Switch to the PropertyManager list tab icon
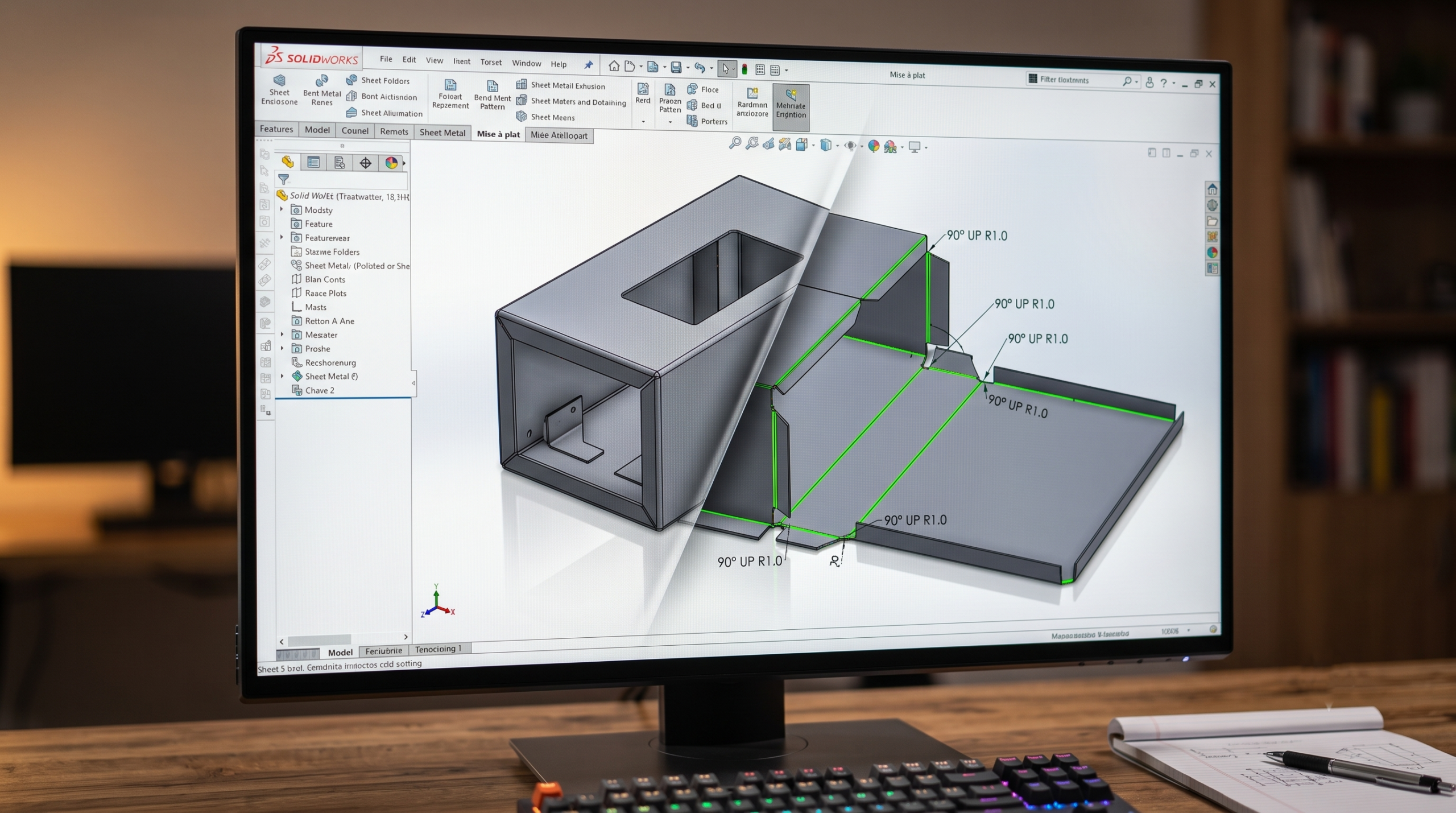Viewport: 1456px width, 813px height. click(x=313, y=162)
